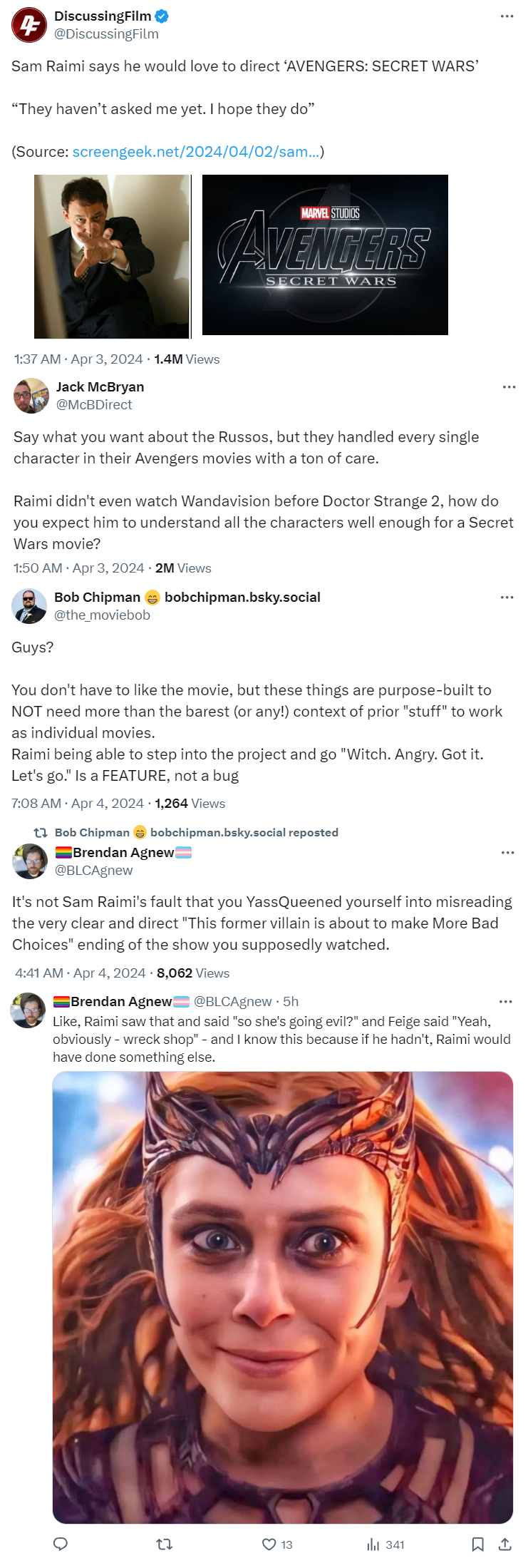The image size is (528, 1568).
Task: Open the screengeek.net source link
Action: [195, 151]
